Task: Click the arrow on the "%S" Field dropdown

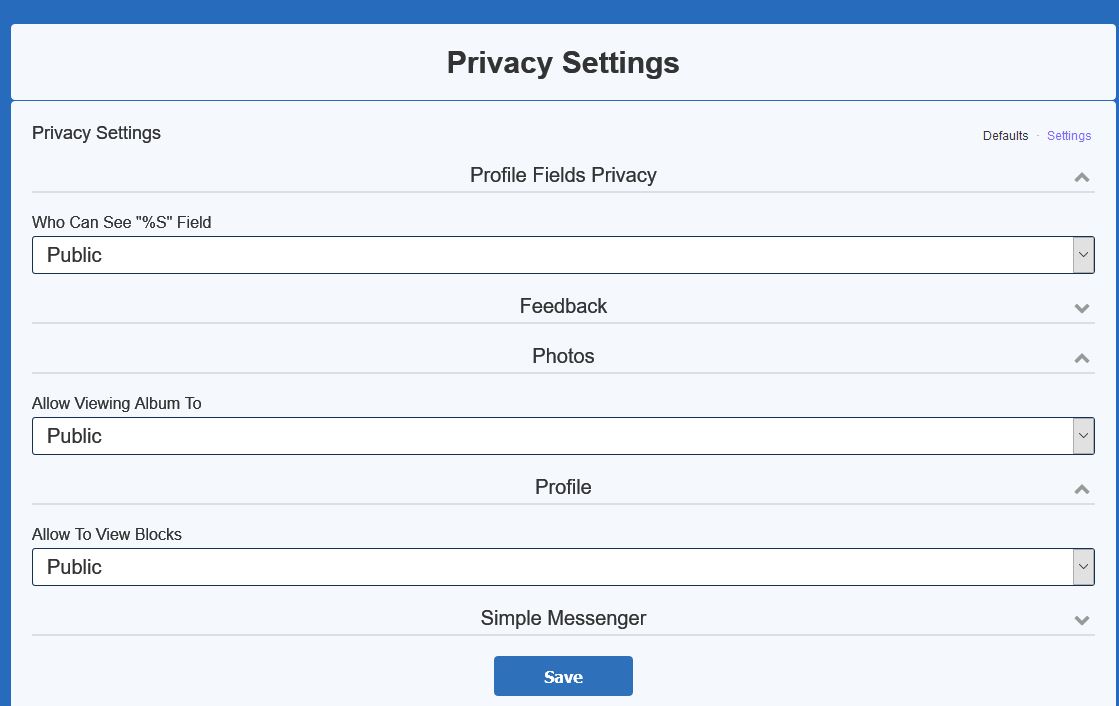Action: 1083,255
